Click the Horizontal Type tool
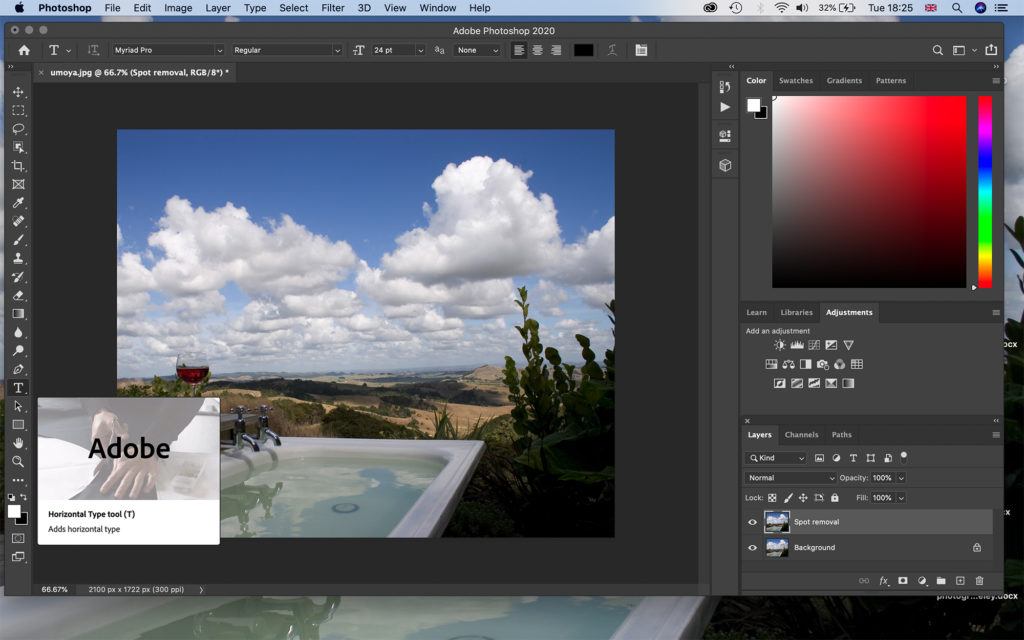1024x640 pixels. click(18, 388)
